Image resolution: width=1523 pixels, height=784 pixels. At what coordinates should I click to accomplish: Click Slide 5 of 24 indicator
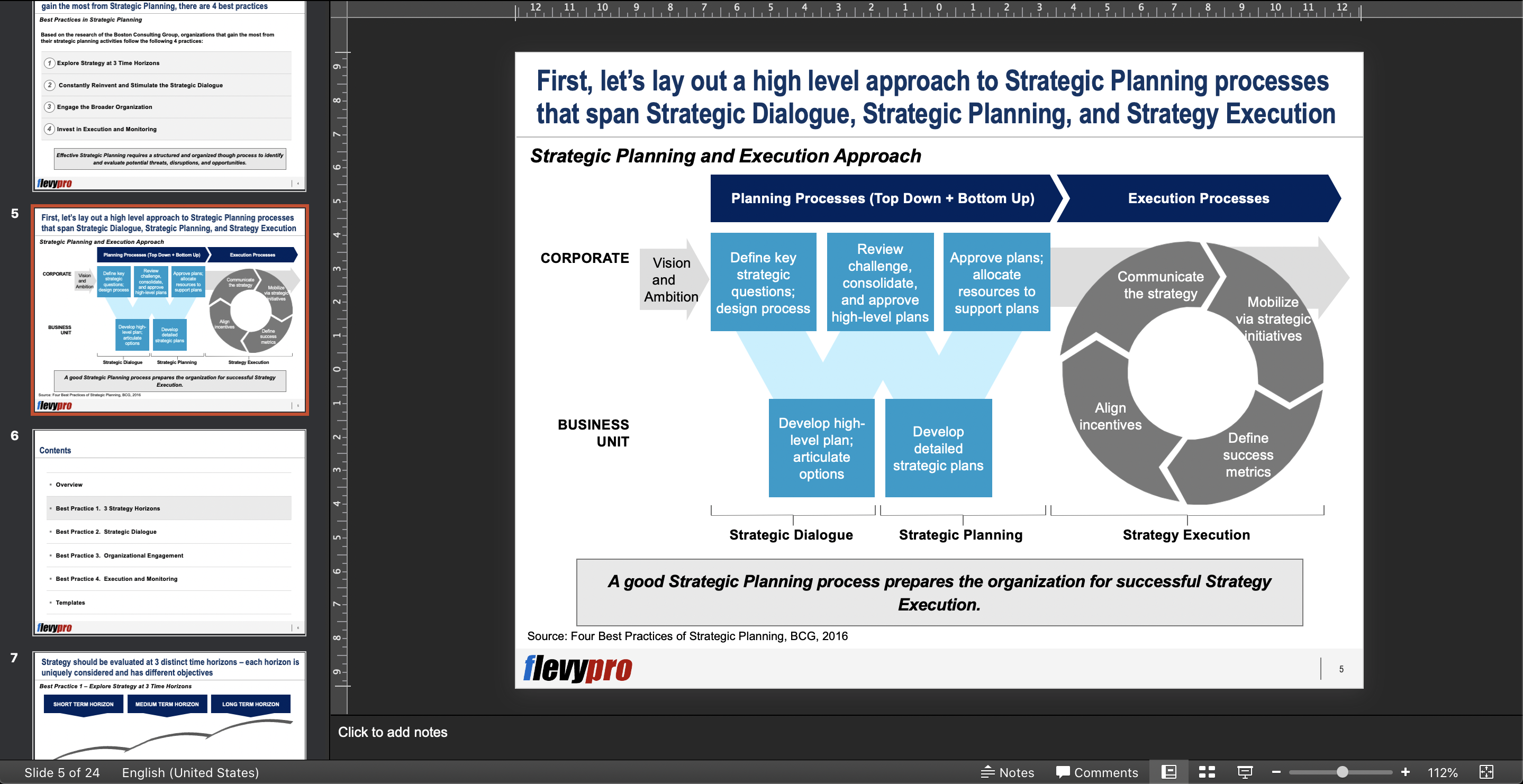pos(62,772)
